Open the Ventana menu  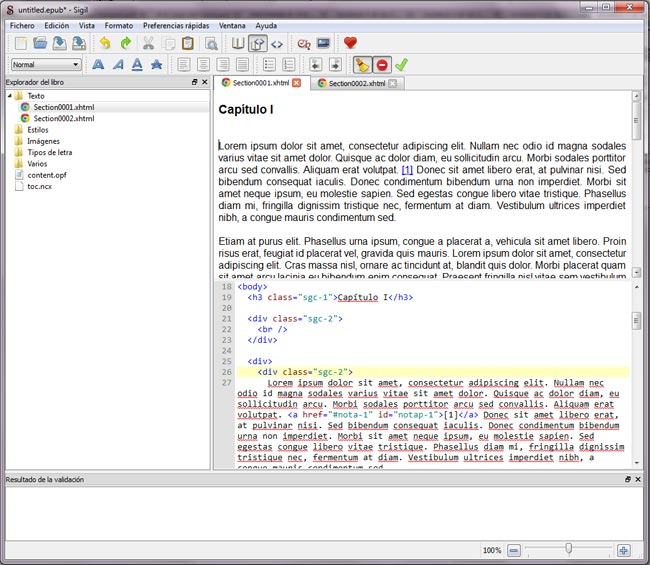tap(232, 26)
